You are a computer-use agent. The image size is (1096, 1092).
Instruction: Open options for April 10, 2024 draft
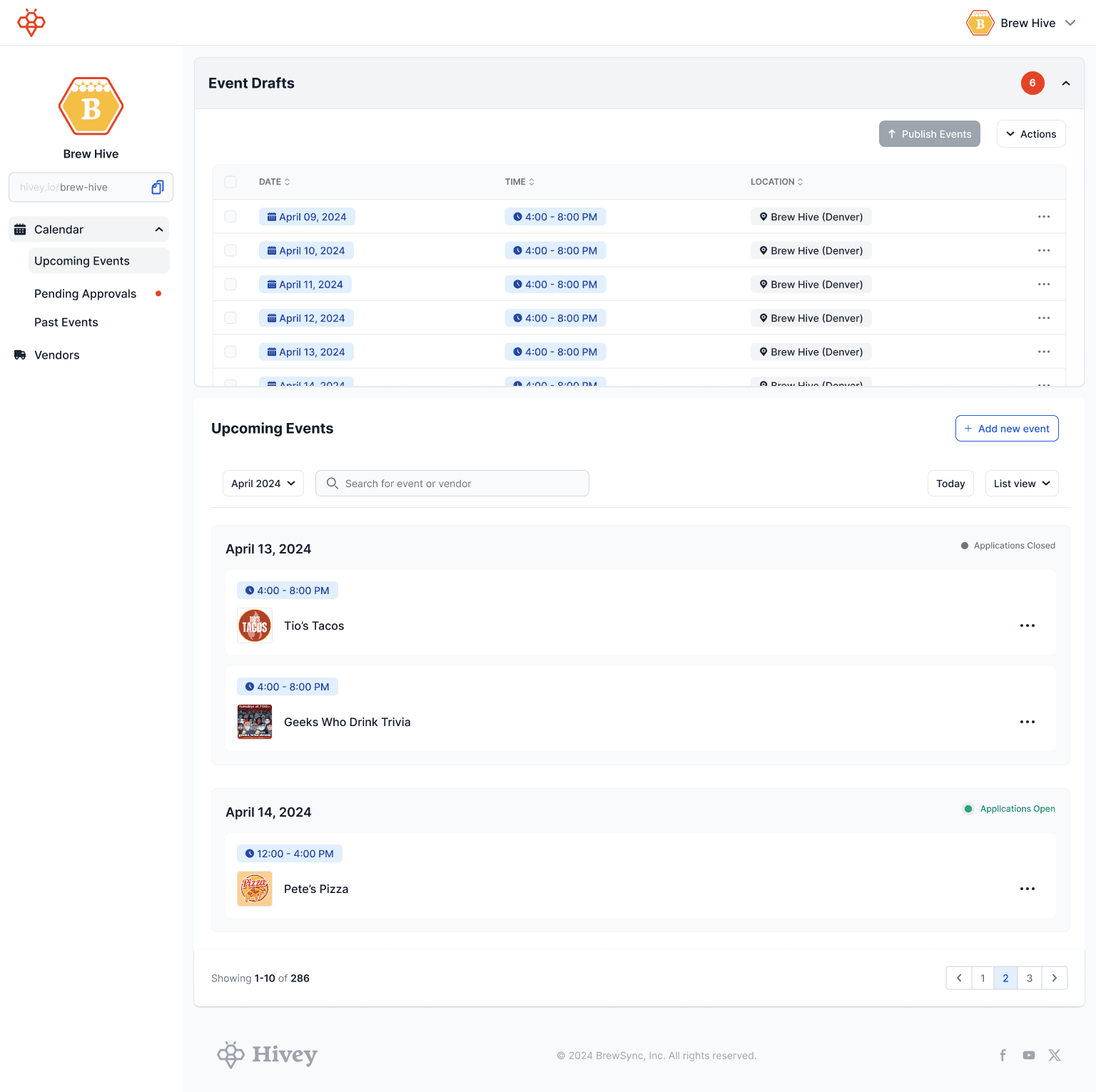pyautogui.click(x=1044, y=250)
